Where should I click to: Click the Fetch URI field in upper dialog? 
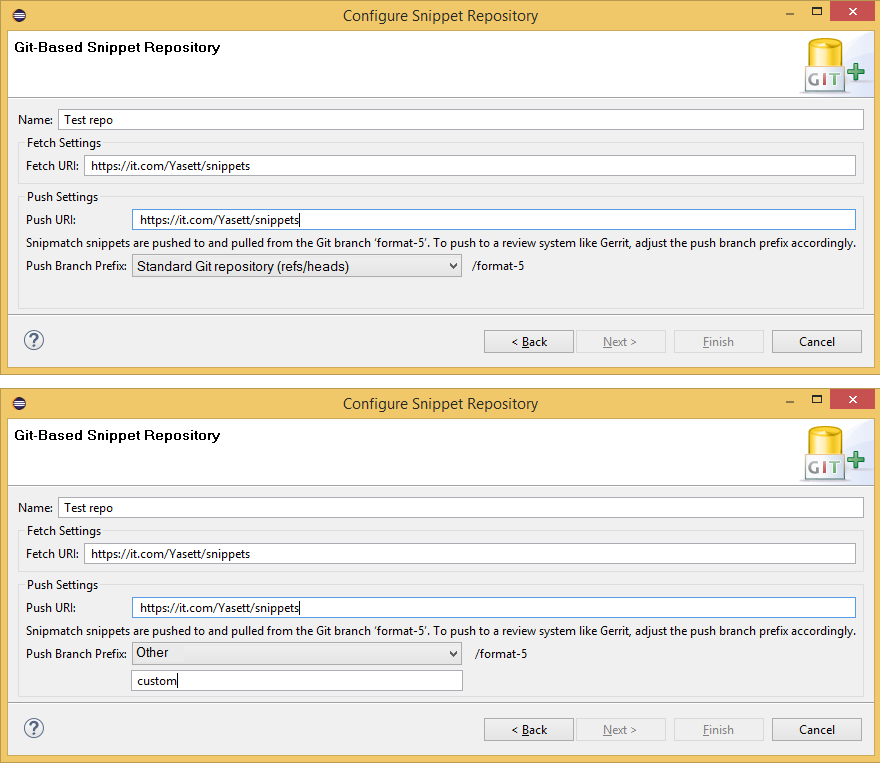470,166
